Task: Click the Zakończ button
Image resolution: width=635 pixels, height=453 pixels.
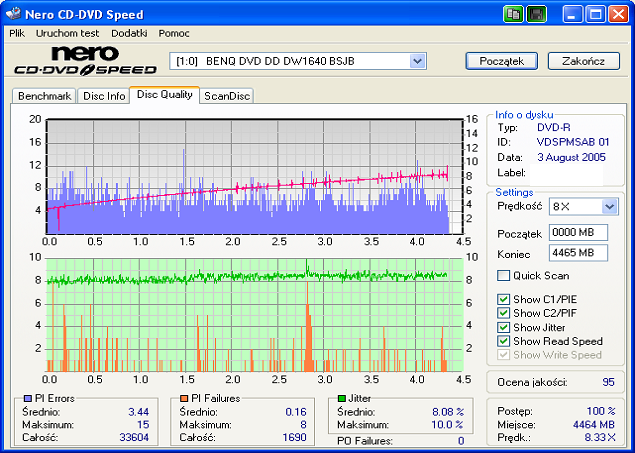Action: (x=584, y=61)
